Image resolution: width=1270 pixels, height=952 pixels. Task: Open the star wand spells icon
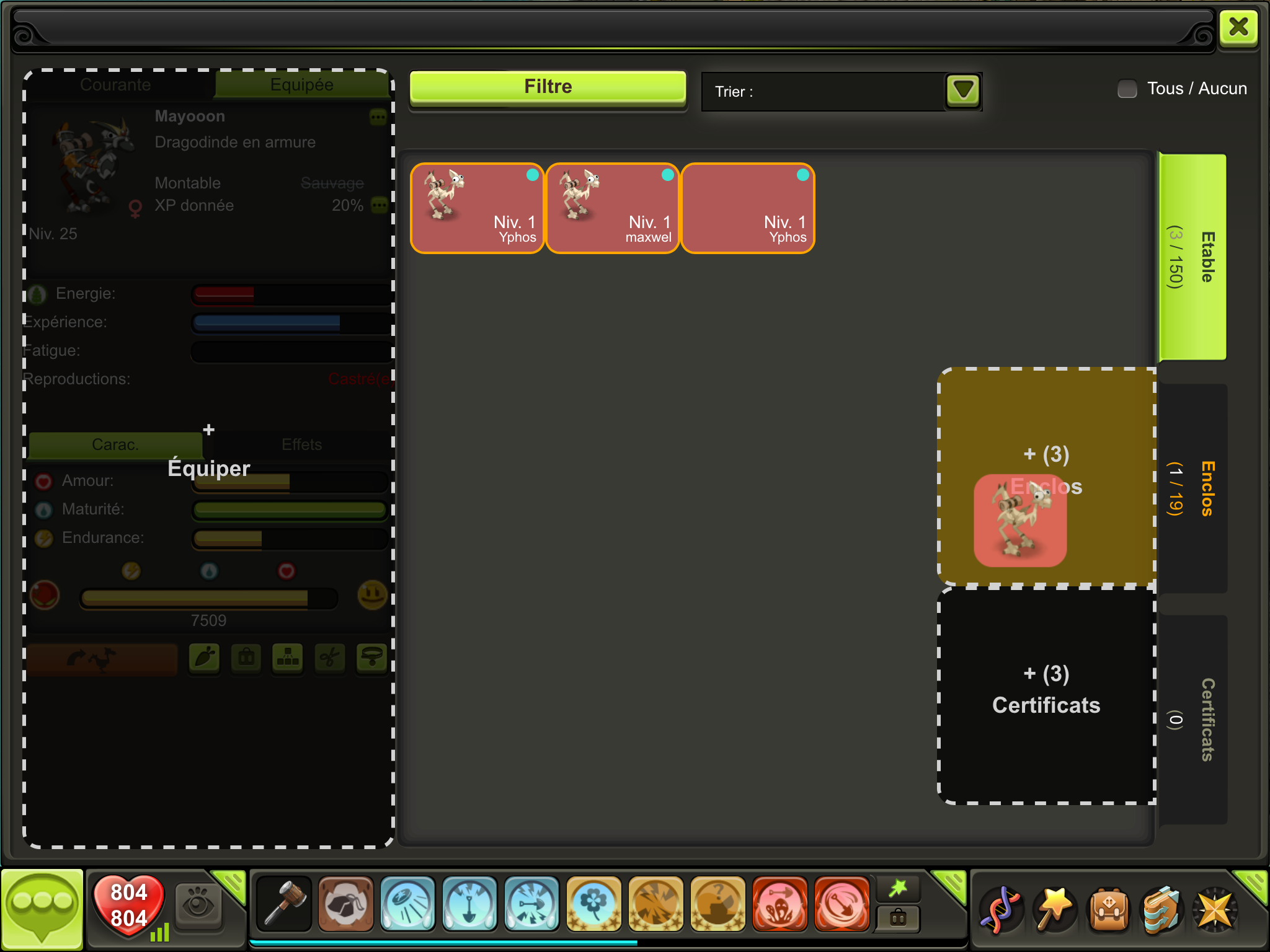coord(1054,910)
